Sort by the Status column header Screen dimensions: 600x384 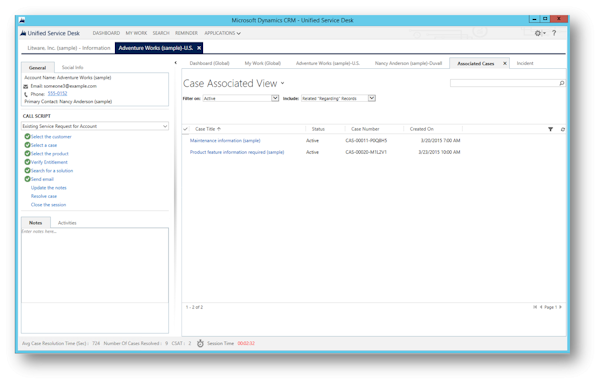[x=318, y=129]
